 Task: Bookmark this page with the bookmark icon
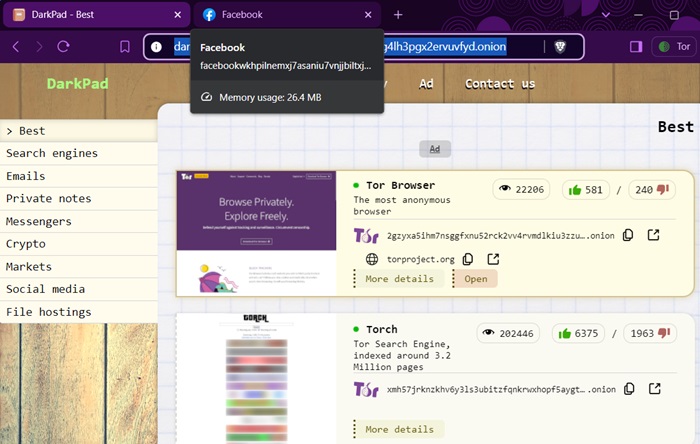coord(125,46)
